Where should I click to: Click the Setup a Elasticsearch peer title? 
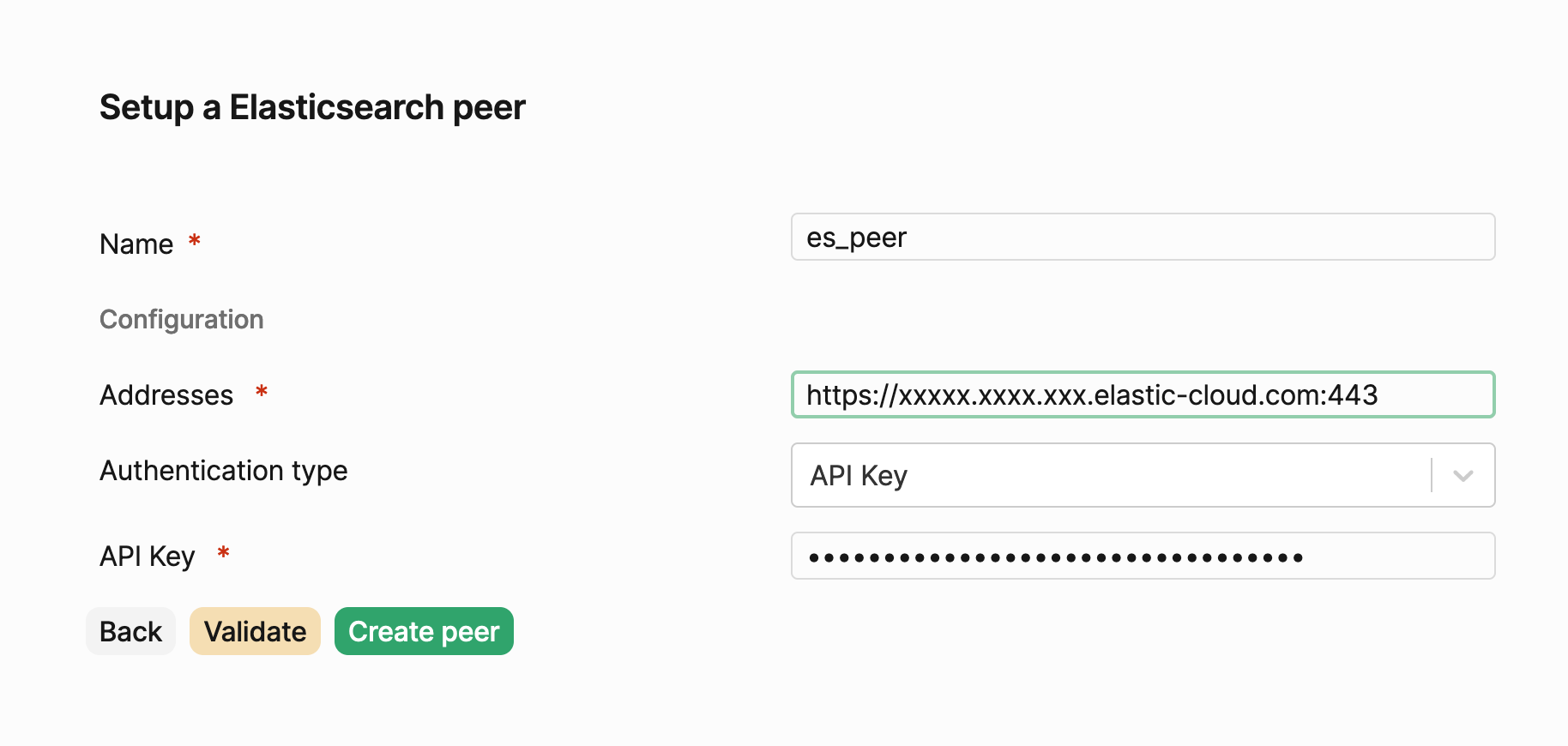coord(312,107)
